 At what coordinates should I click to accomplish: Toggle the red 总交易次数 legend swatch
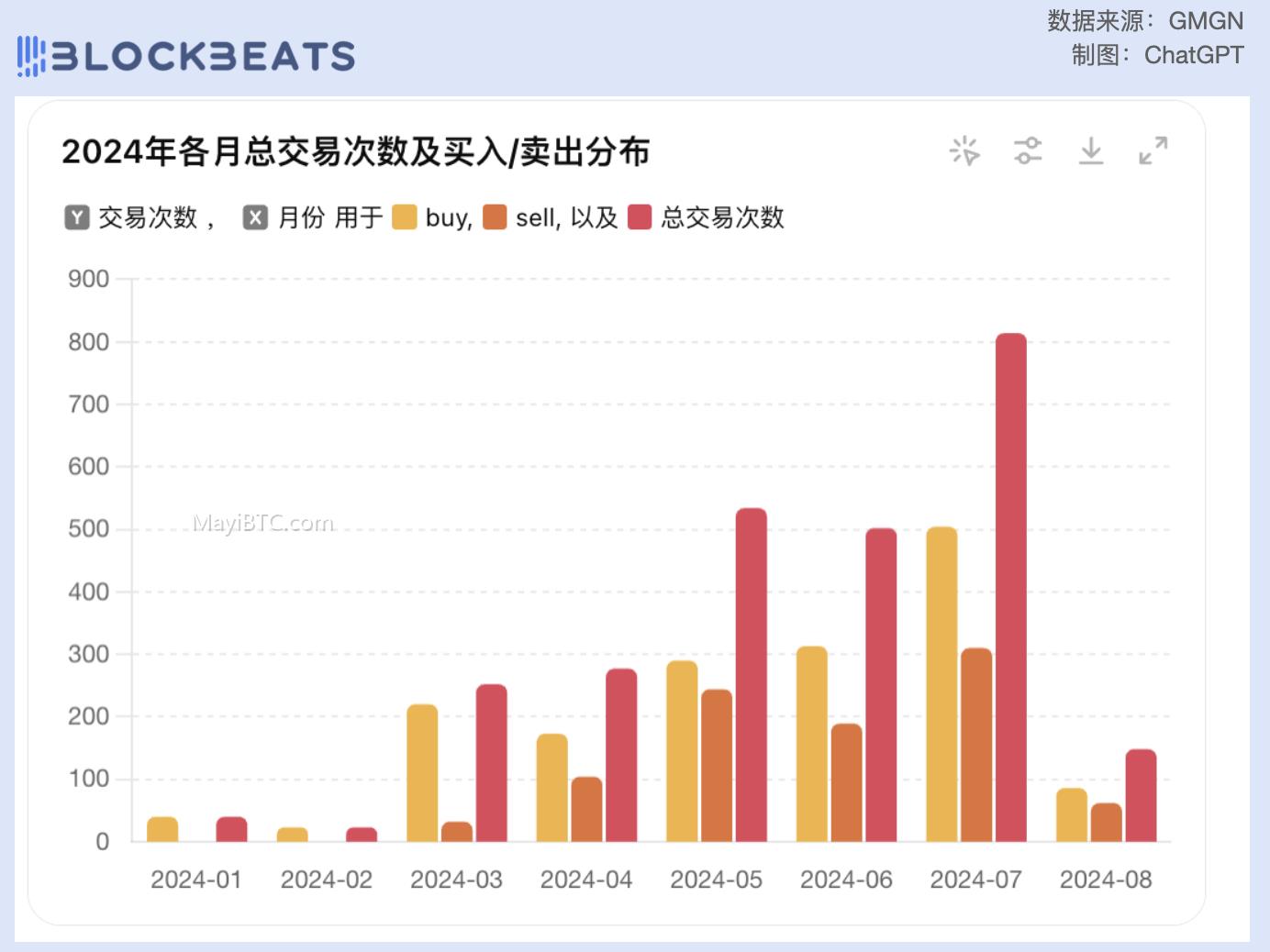(x=640, y=217)
